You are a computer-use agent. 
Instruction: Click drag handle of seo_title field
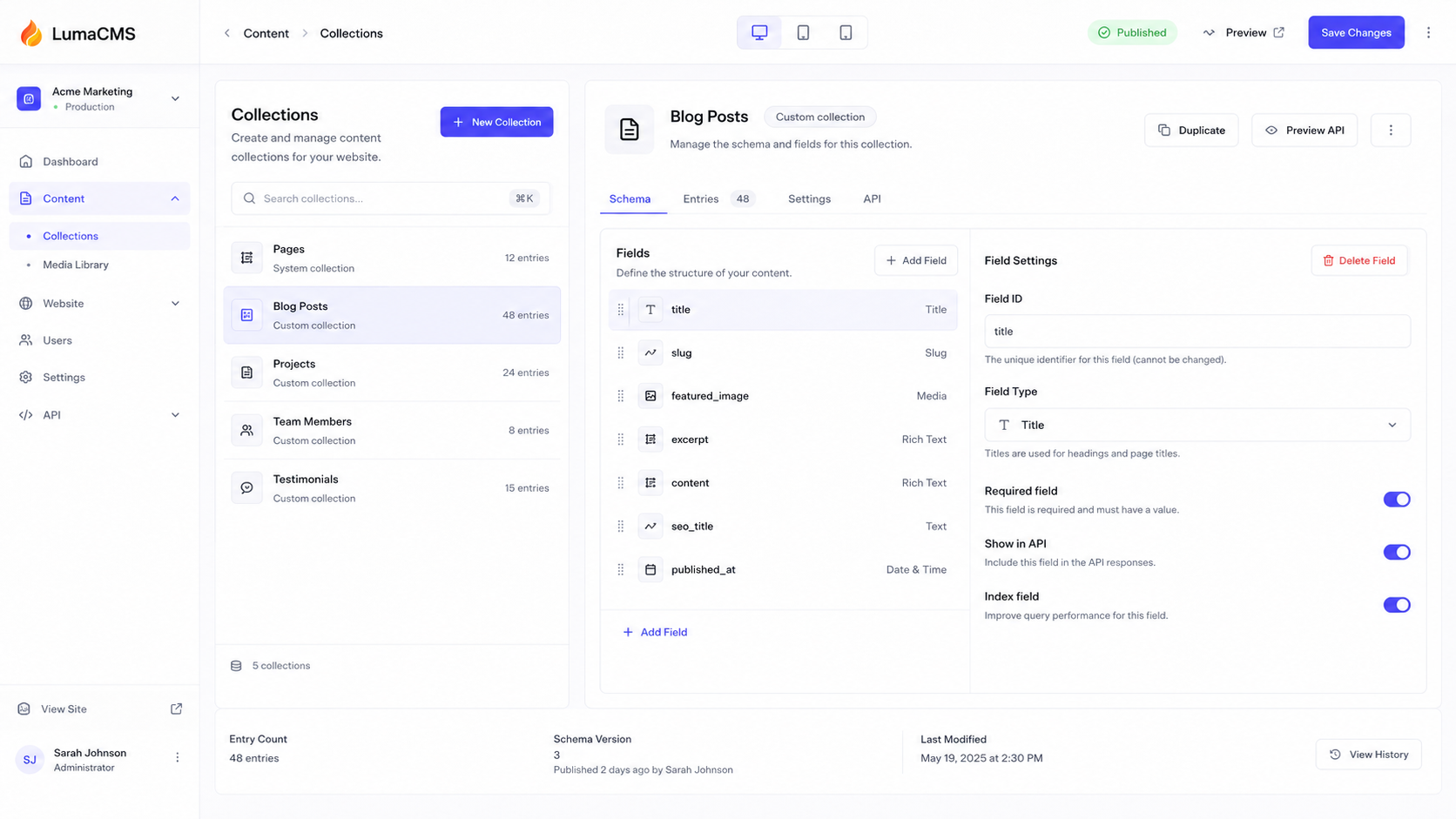(621, 527)
